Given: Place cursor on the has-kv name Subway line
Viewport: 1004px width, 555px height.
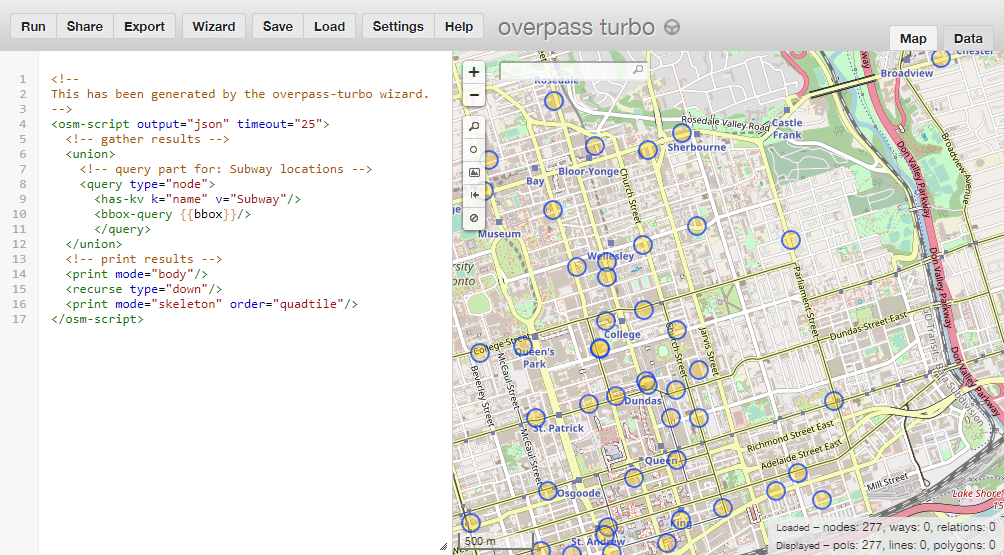Looking at the screenshot, I should pyautogui.click(x=197, y=199).
